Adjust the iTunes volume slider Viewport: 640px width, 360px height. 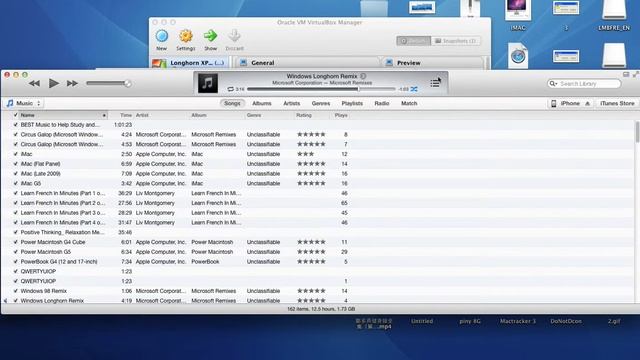click(x=109, y=83)
